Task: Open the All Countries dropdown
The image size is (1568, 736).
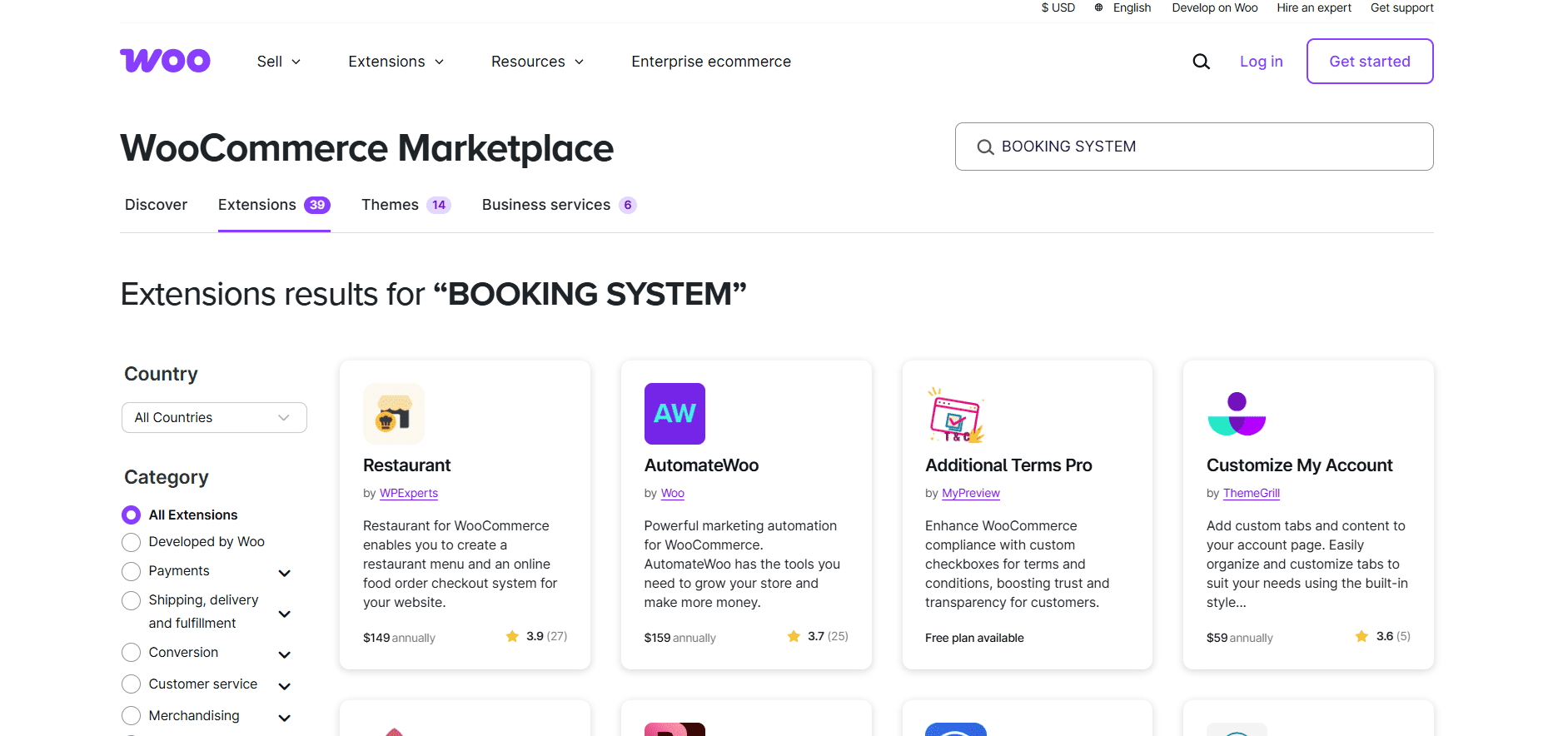Action: click(x=214, y=418)
